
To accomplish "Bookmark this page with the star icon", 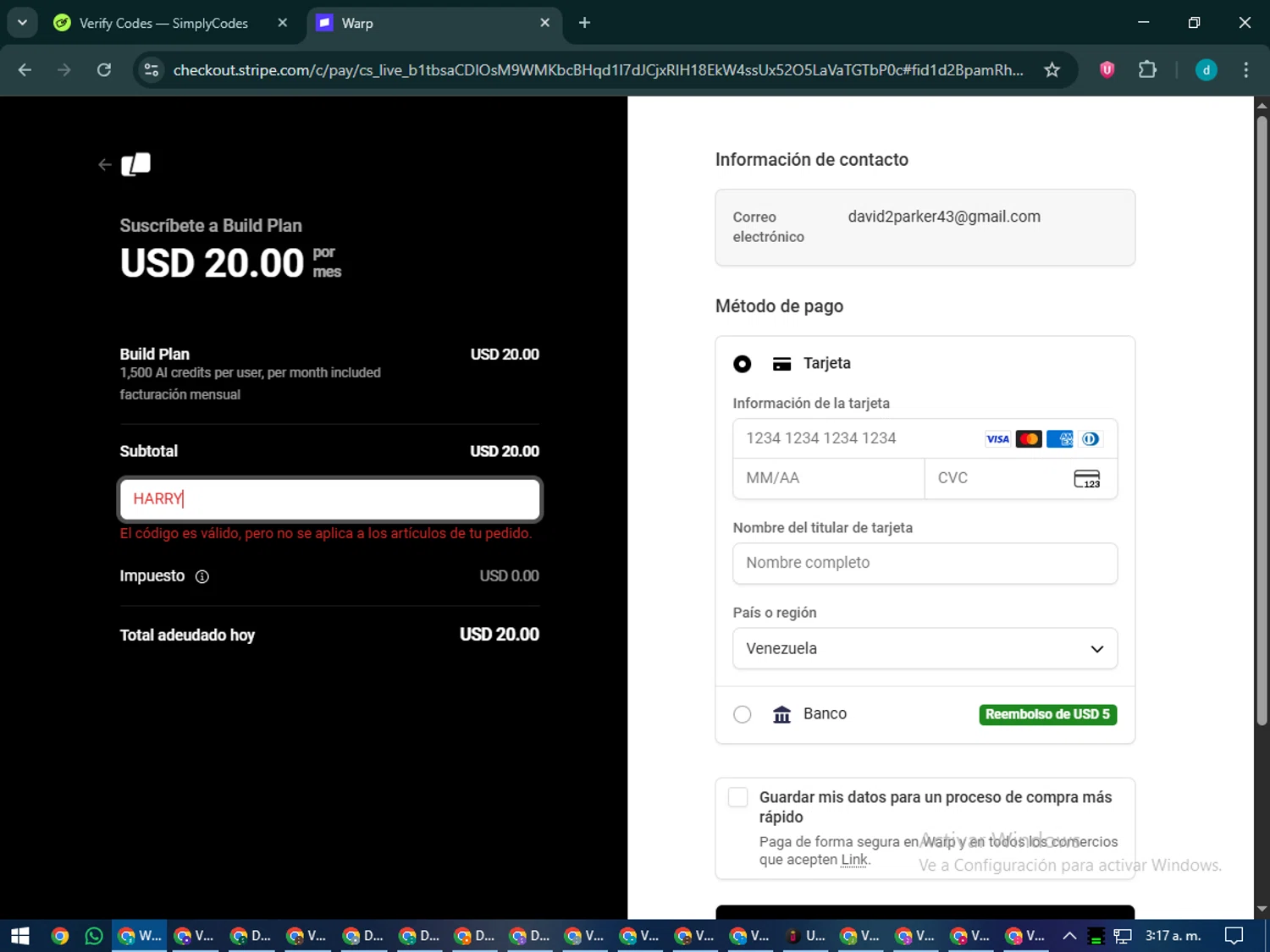I will click(x=1052, y=70).
